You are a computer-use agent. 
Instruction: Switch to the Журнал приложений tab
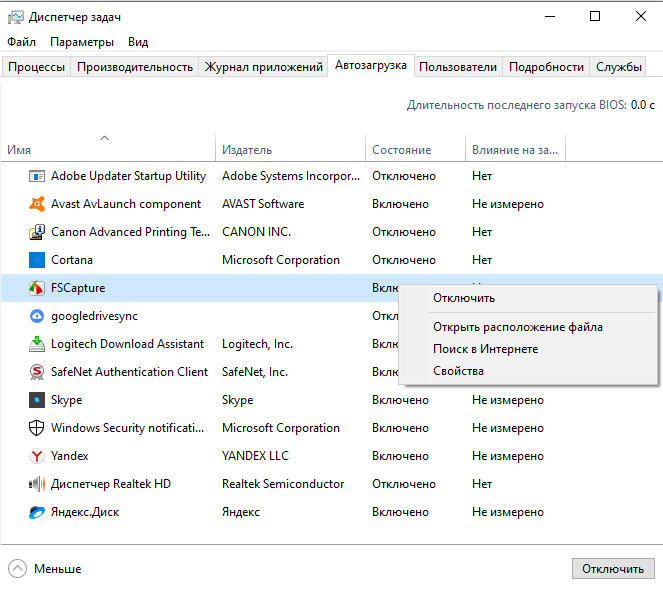coord(263,67)
